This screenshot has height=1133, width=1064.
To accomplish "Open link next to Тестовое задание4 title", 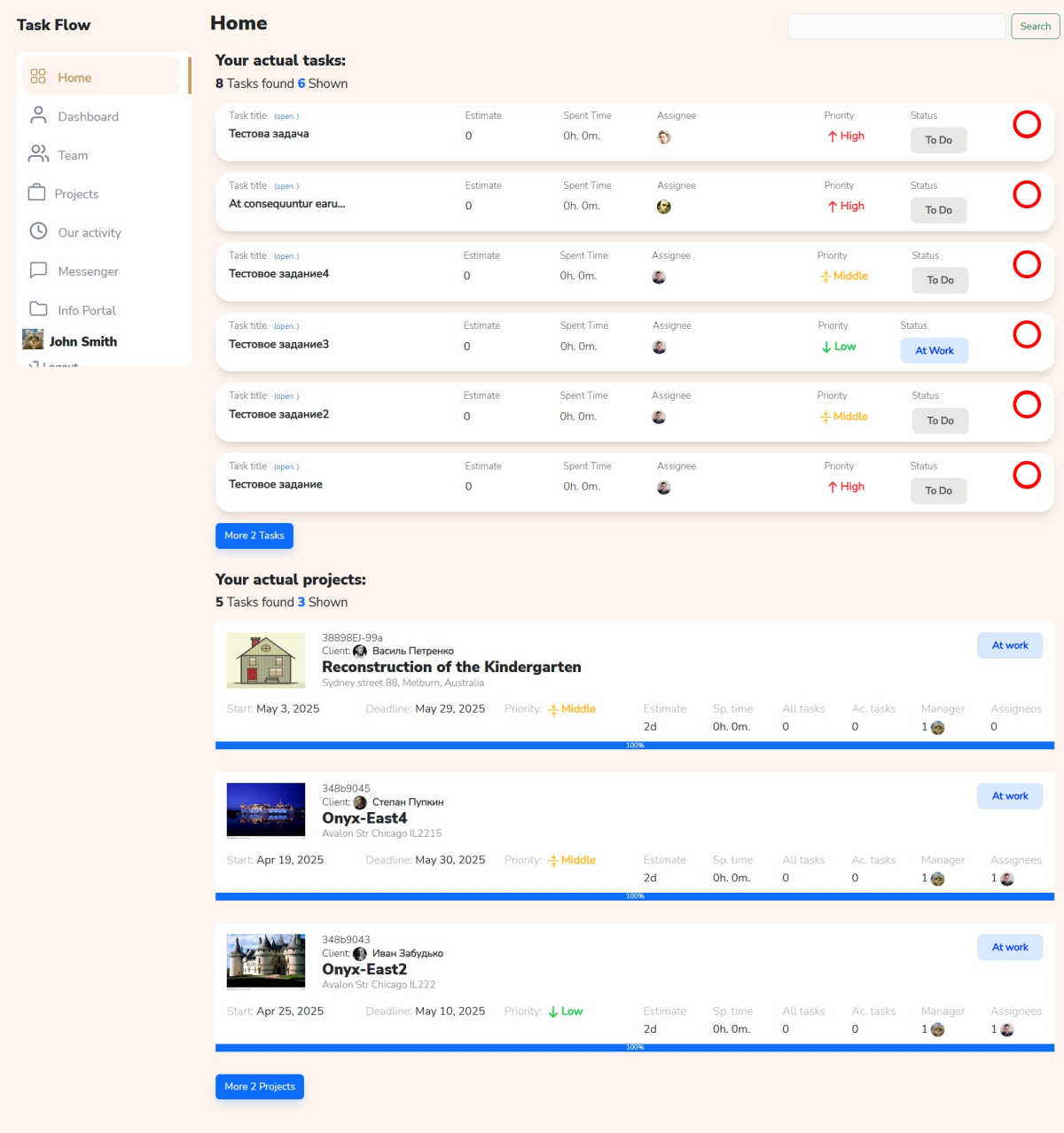I will 286,256.
